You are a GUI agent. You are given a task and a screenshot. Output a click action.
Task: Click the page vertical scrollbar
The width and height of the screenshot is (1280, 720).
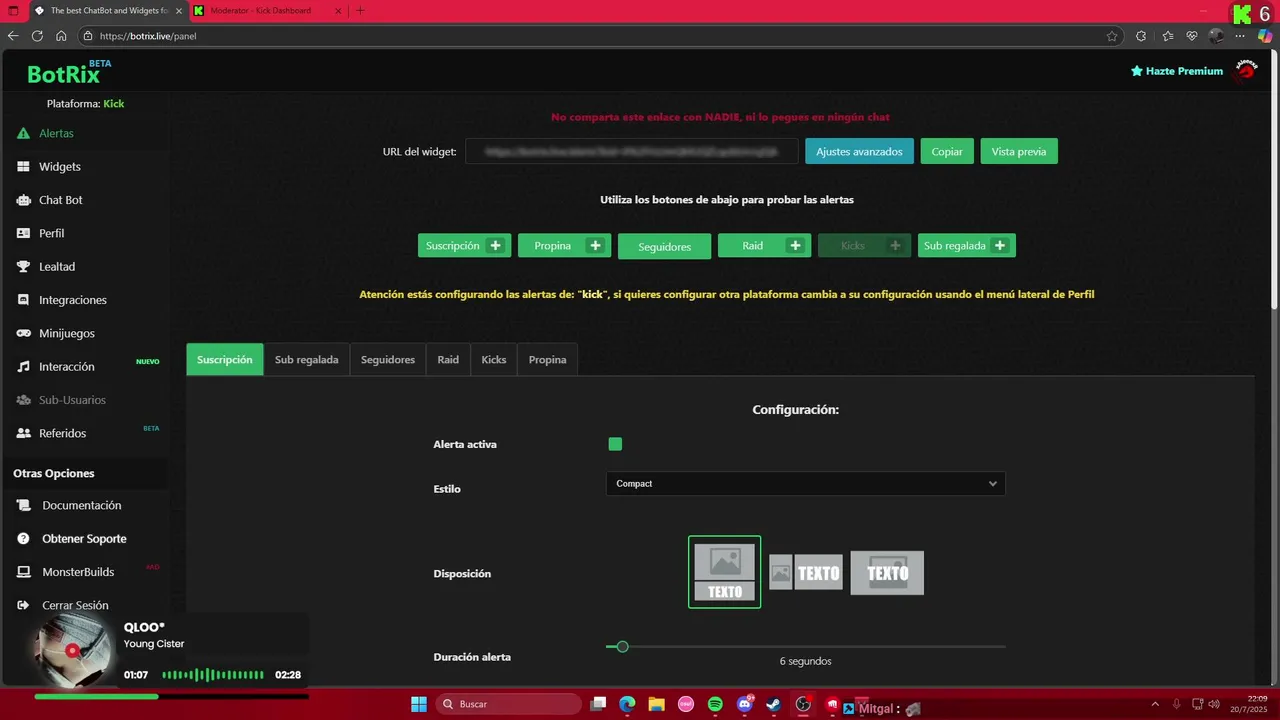pyautogui.click(x=1274, y=180)
